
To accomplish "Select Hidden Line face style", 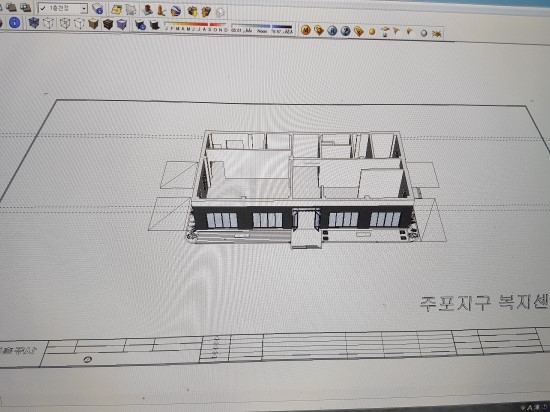I will [79, 24].
